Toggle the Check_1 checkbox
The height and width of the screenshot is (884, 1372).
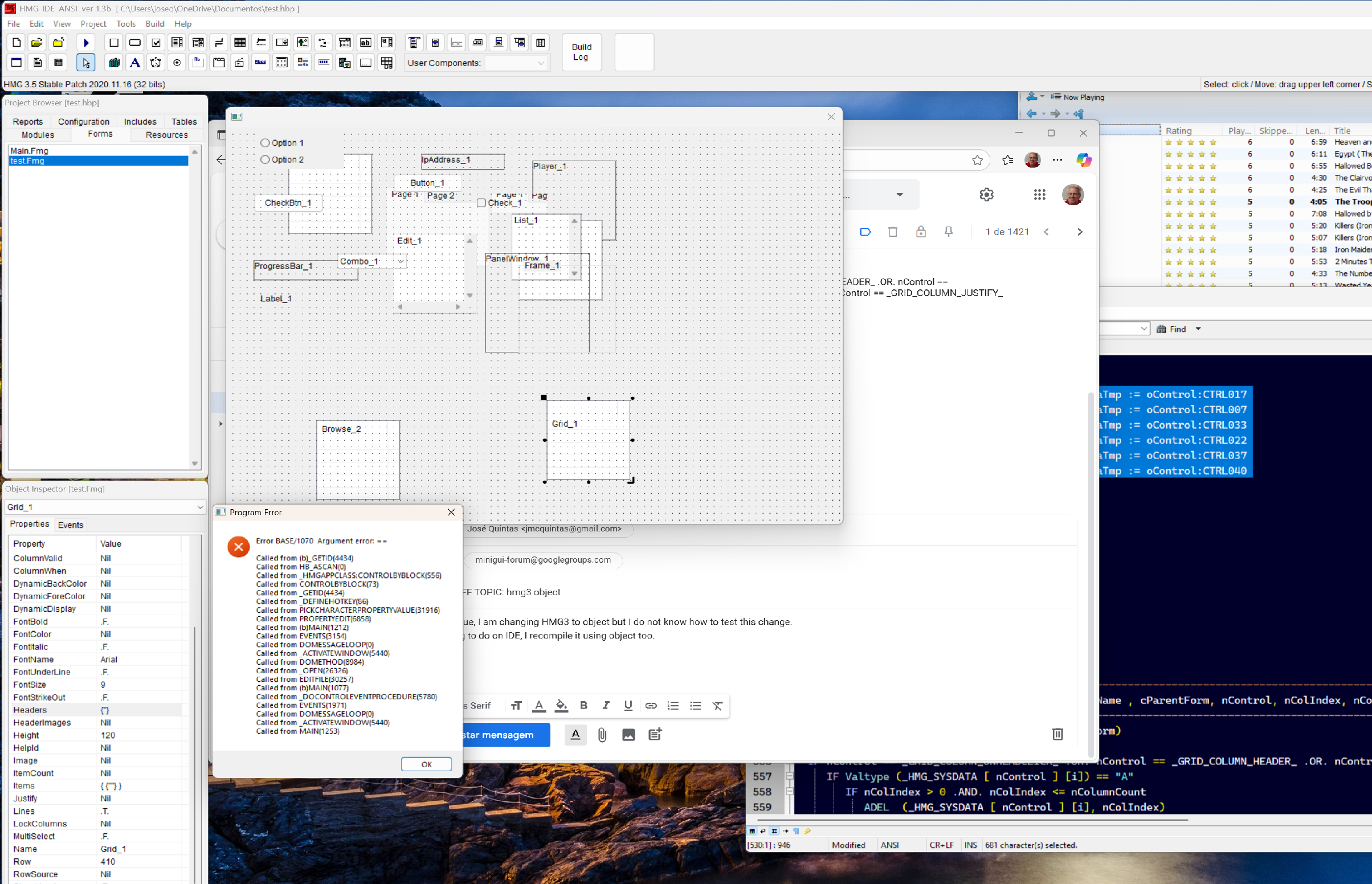481,203
